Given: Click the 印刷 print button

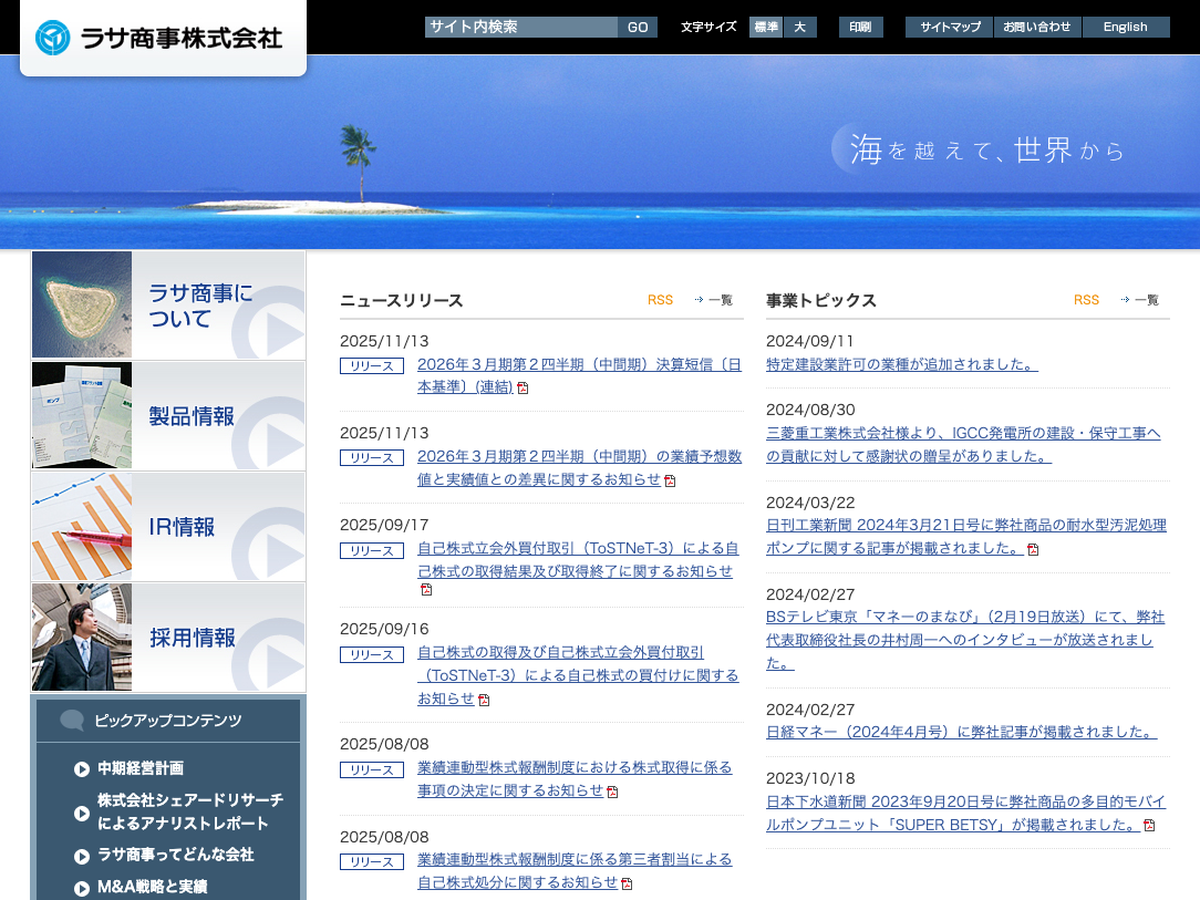Looking at the screenshot, I should coord(860,27).
